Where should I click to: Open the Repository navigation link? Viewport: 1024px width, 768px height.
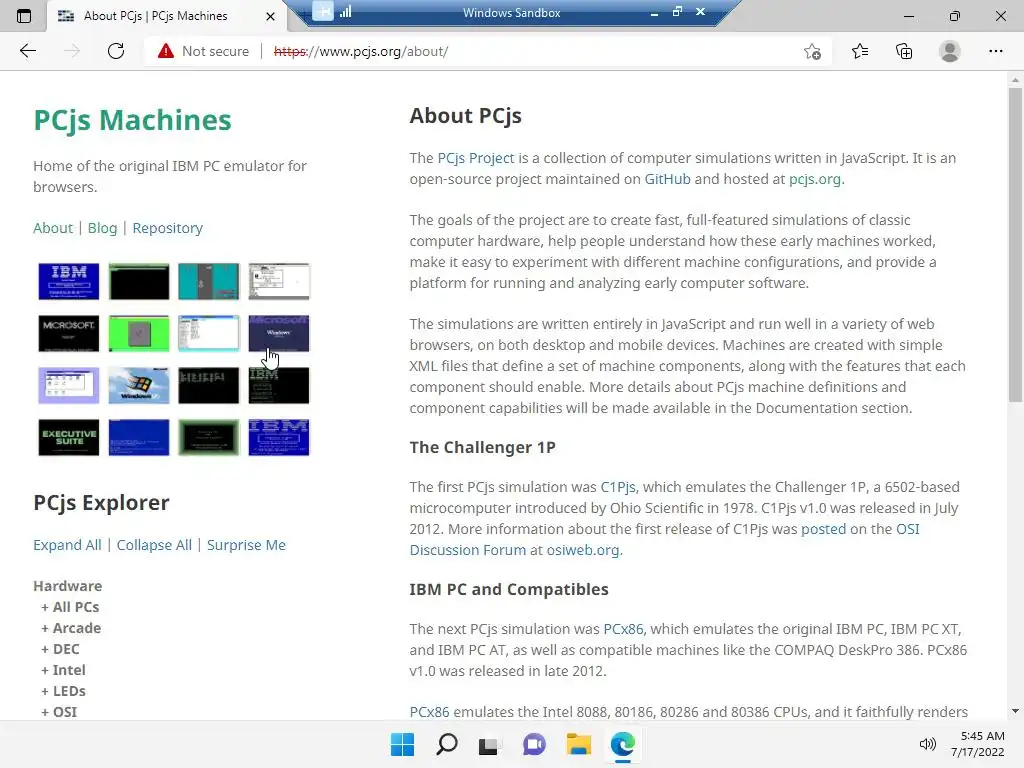tap(167, 228)
